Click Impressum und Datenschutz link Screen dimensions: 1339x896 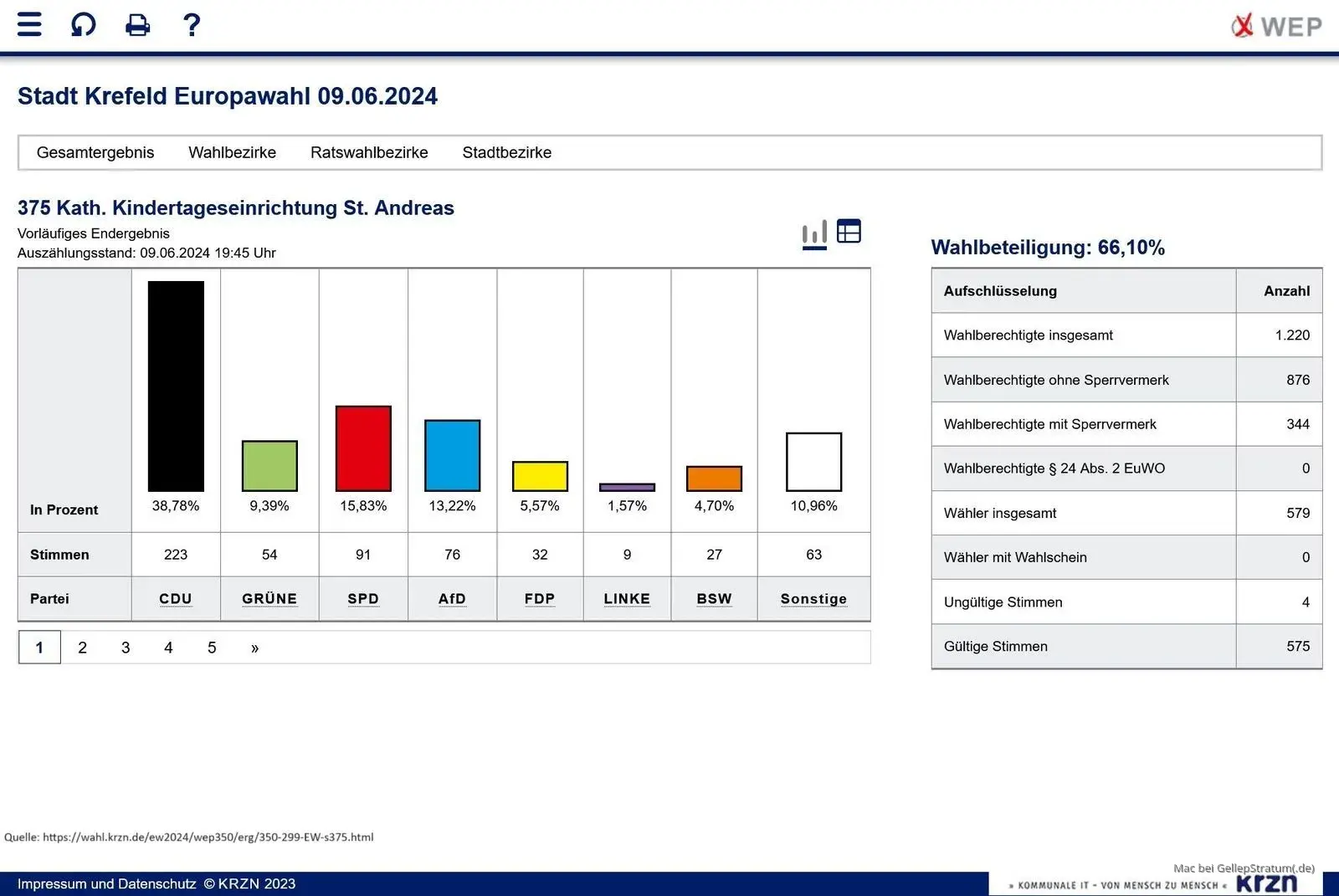click(x=107, y=883)
